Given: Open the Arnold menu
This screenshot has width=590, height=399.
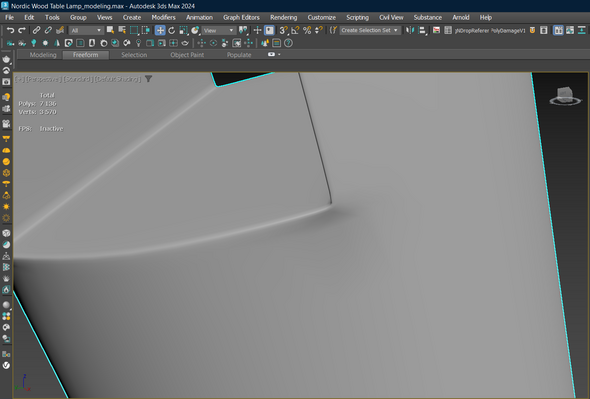Looking at the screenshot, I should coord(461,17).
